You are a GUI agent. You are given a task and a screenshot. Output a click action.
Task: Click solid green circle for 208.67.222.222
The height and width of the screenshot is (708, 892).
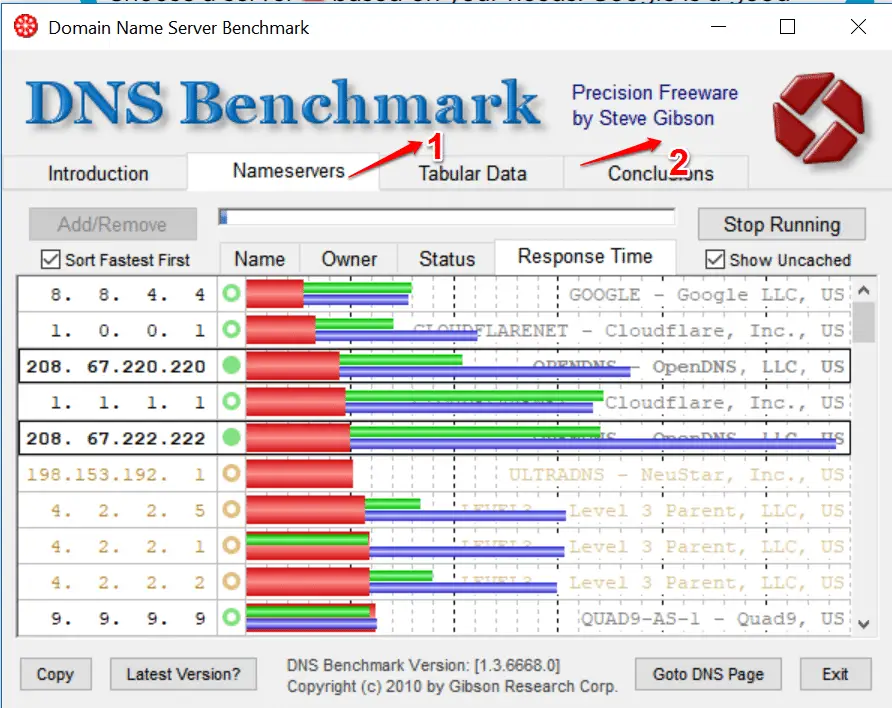tap(232, 437)
